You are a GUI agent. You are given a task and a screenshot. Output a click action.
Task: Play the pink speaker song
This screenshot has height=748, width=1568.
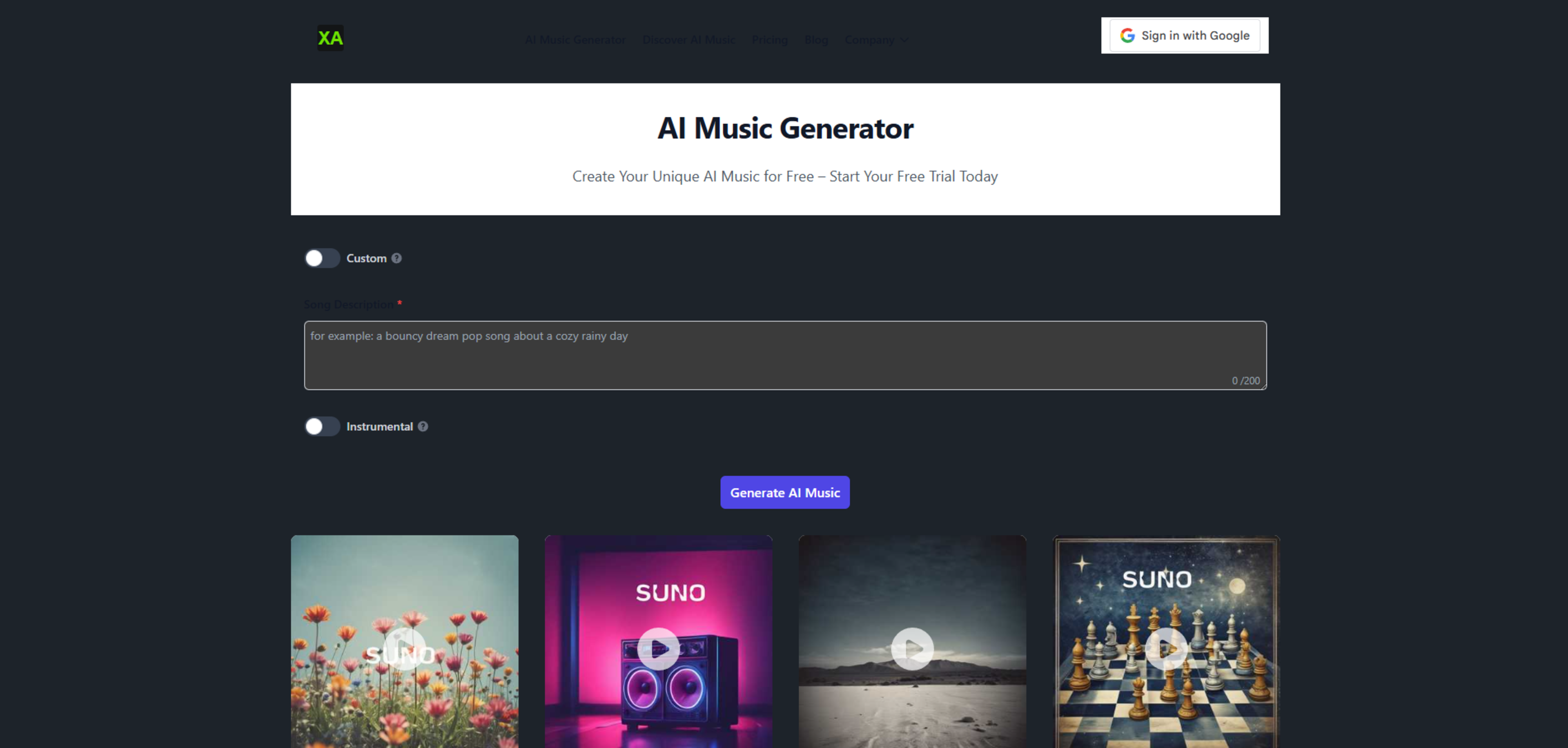658,648
